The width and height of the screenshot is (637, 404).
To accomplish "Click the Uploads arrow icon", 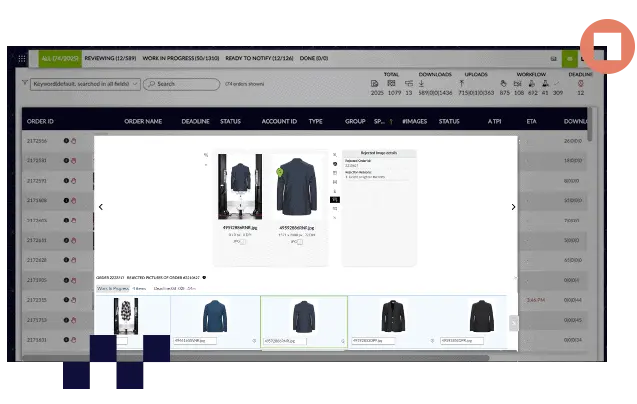I will click(x=462, y=83).
